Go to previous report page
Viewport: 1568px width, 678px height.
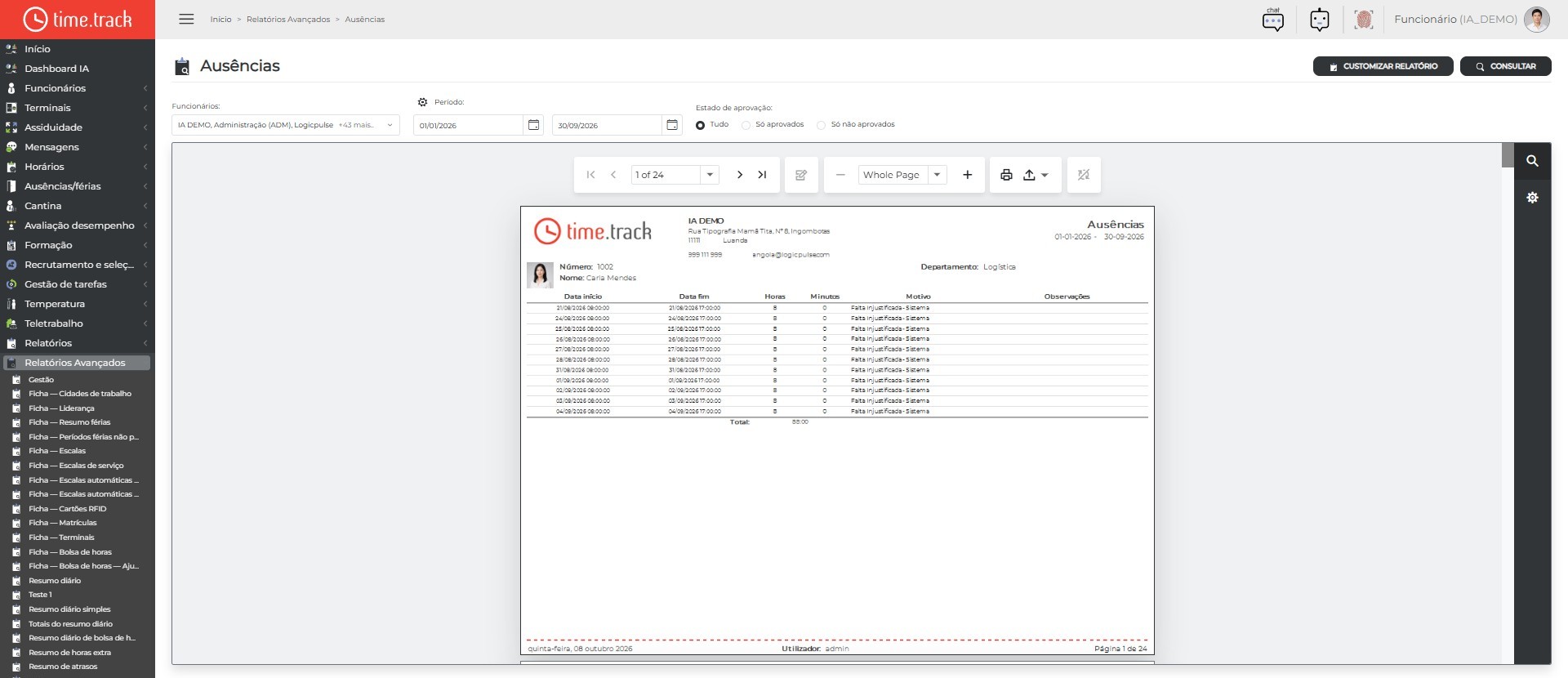coord(613,175)
